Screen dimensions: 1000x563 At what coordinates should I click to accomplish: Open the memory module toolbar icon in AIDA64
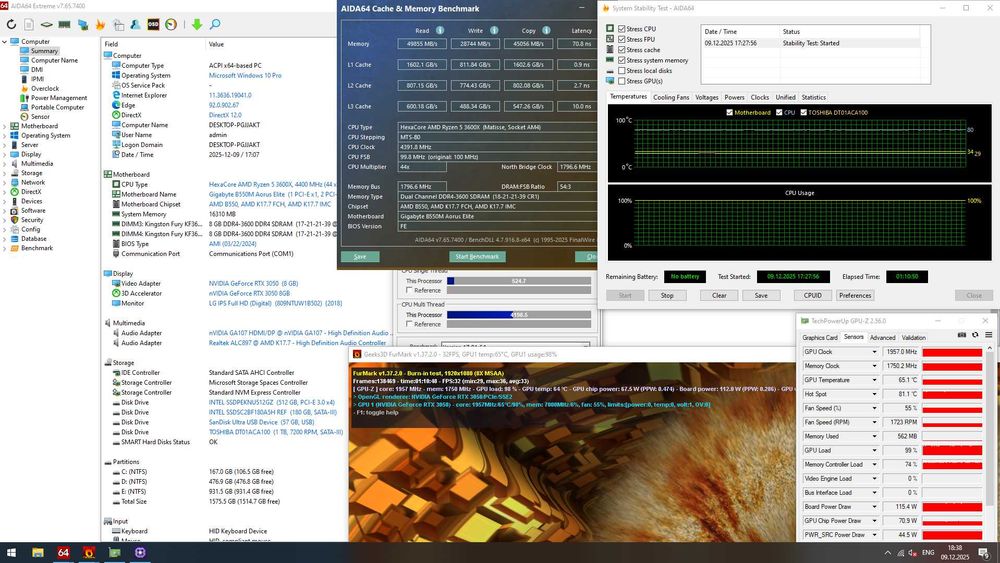[64, 24]
